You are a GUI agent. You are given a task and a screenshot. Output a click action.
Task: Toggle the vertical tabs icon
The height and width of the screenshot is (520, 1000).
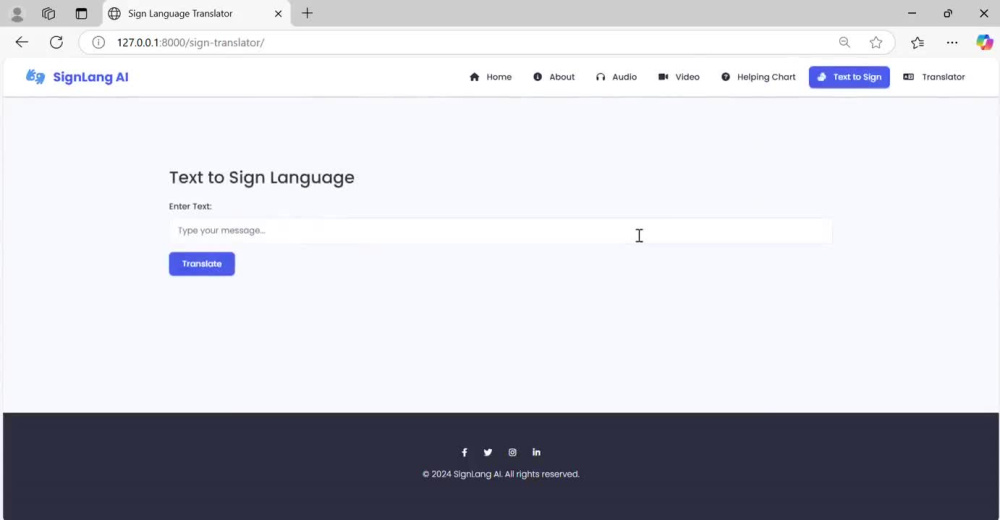(81, 13)
